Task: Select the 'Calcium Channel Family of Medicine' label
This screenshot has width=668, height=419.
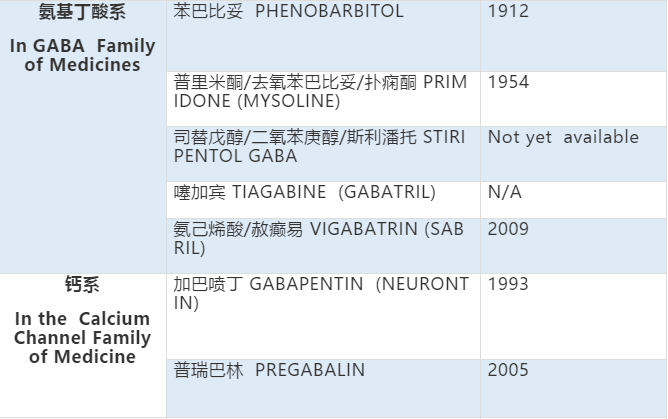Action: point(82,338)
